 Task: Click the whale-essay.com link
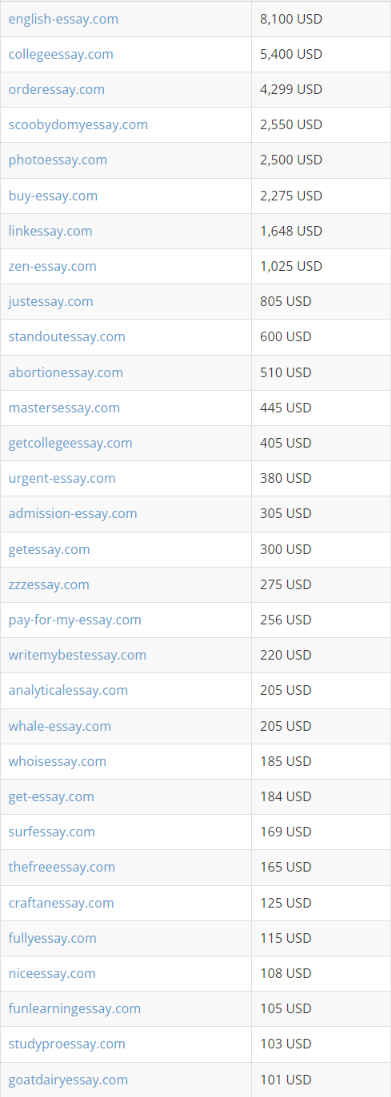click(59, 726)
